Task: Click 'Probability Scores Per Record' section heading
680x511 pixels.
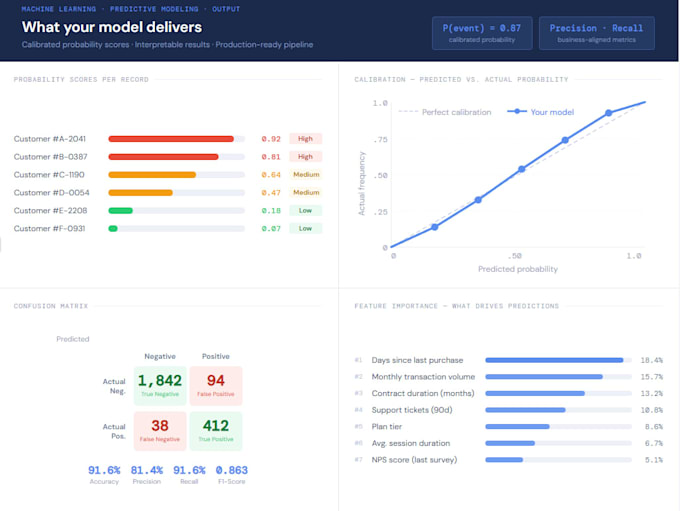Action: coord(81,80)
